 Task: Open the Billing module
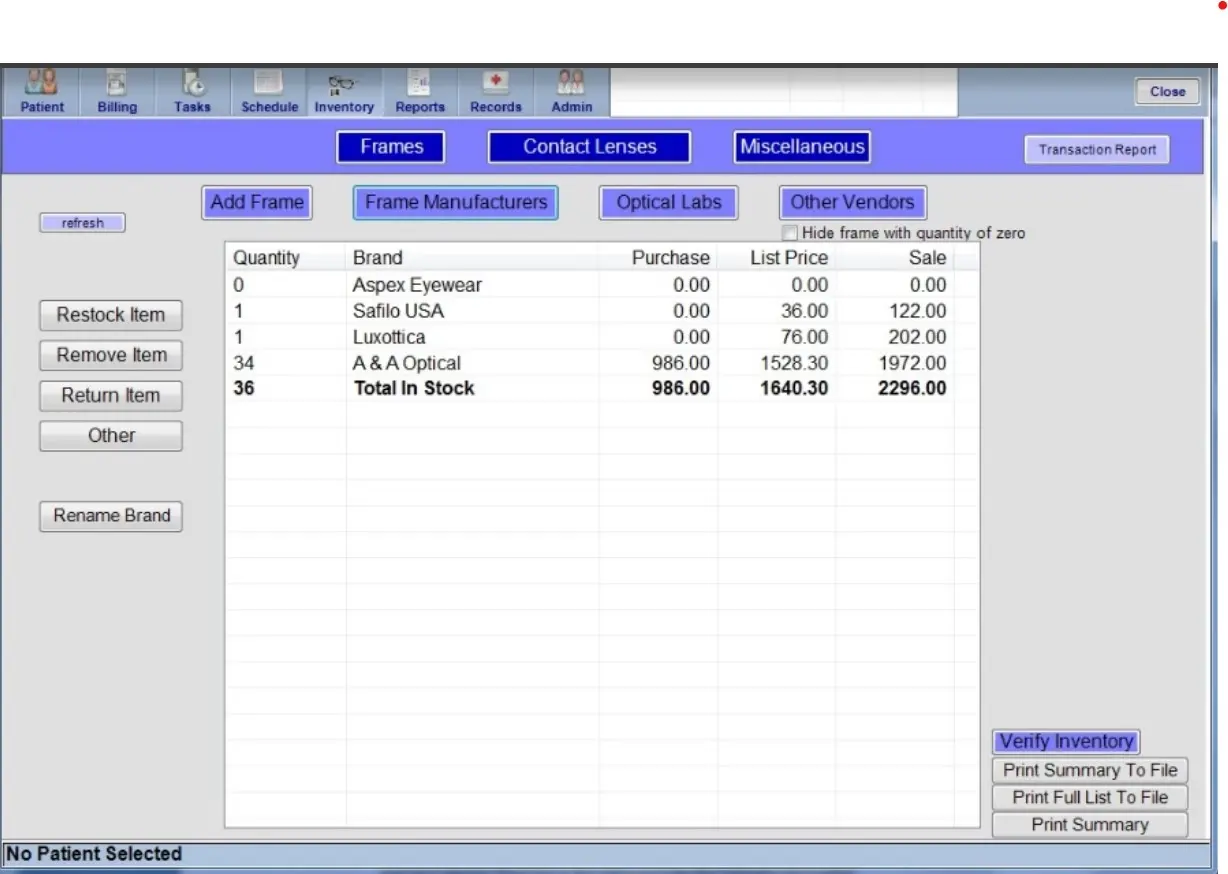pyautogui.click(x=117, y=91)
